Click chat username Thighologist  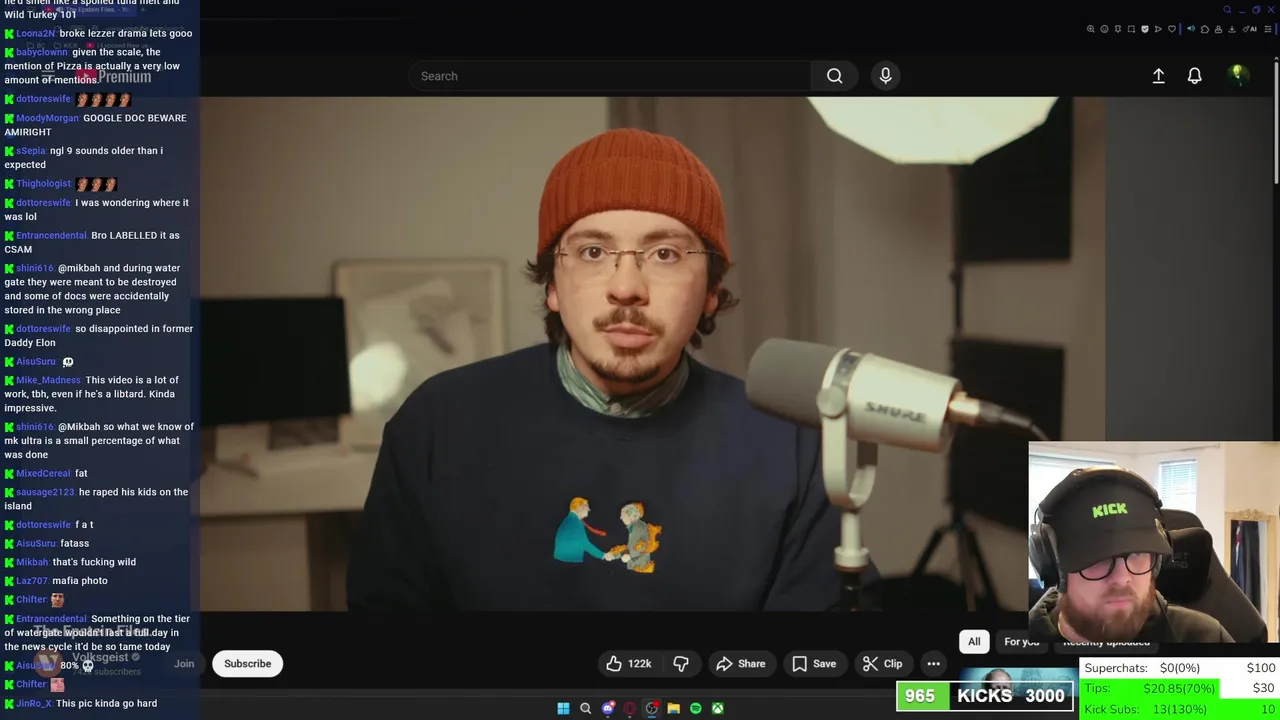point(43,184)
